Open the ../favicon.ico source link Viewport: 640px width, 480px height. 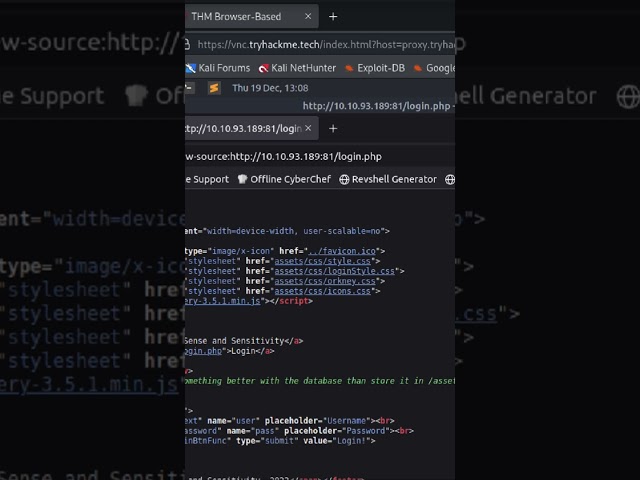(342, 251)
